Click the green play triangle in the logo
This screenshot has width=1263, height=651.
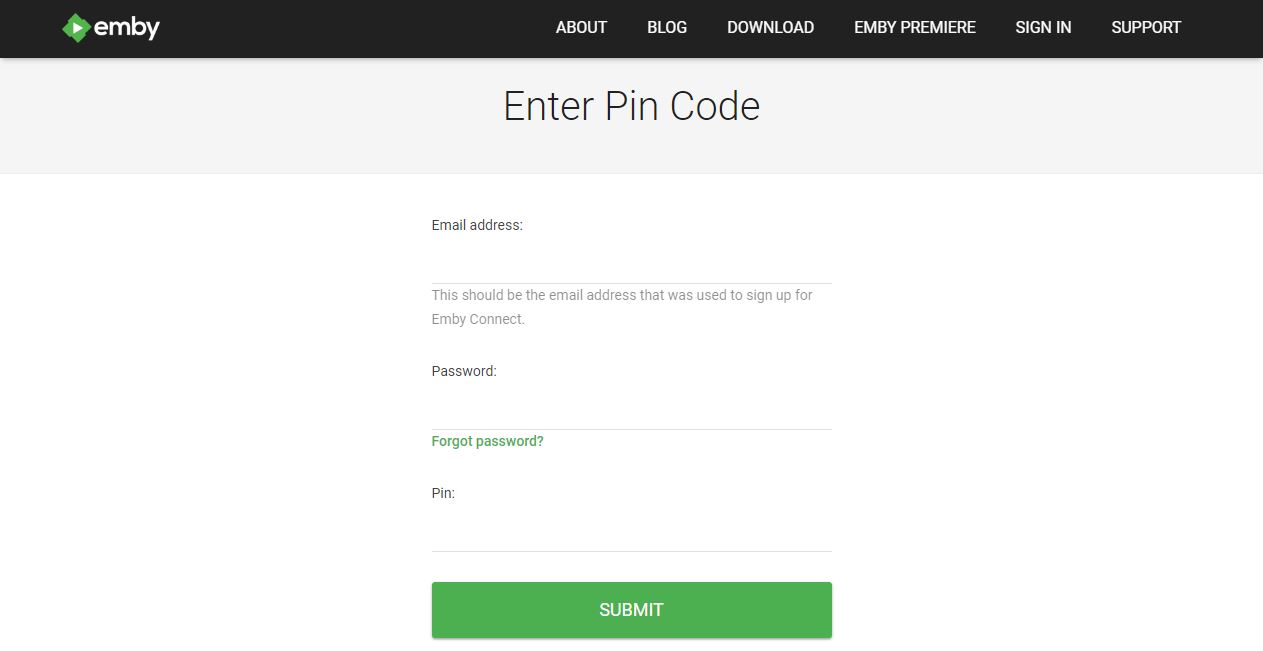[x=78, y=27]
